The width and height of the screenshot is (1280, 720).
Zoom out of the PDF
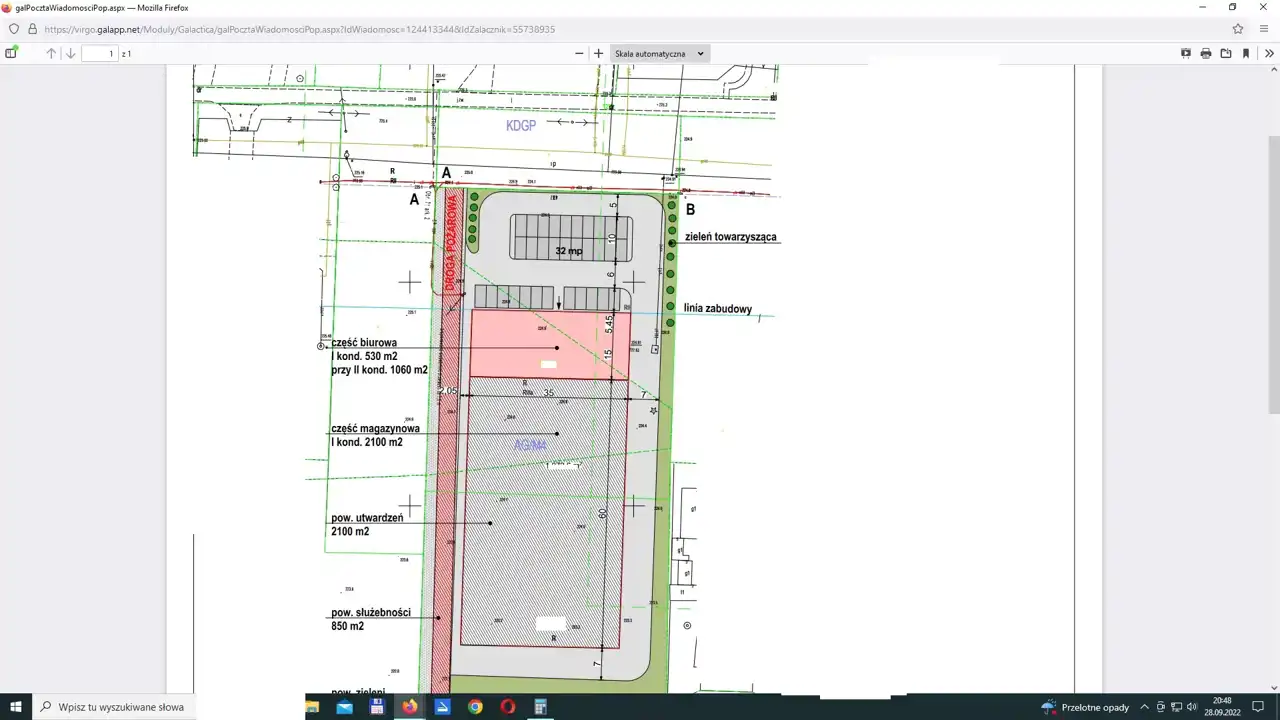[579, 53]
